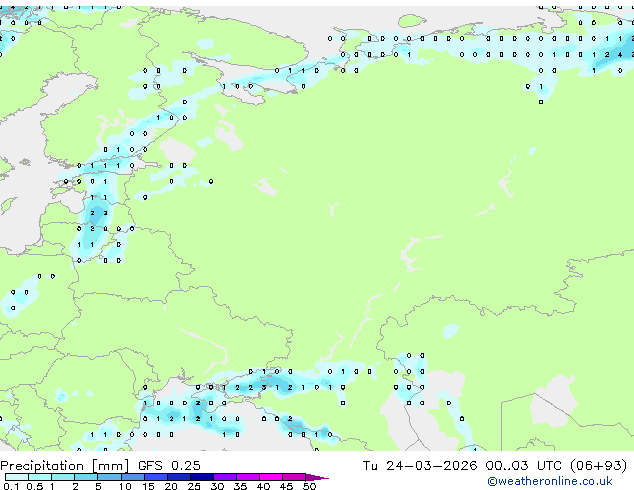Click the 30–35 mm legend swatch
634x490 pixels.
pyautogui.click(x=224, y=477)
